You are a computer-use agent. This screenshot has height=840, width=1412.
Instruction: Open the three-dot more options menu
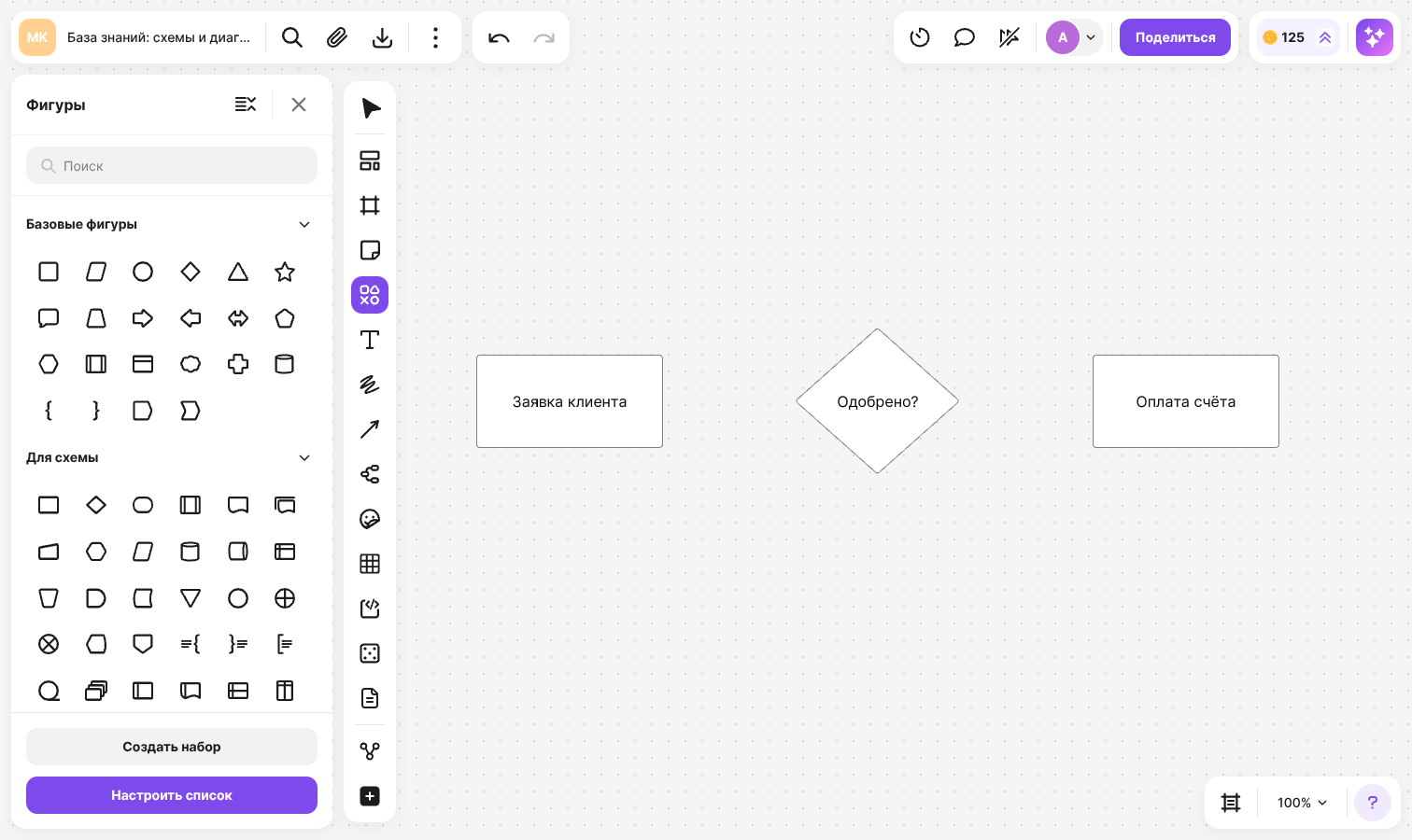(x=435, y=37)
